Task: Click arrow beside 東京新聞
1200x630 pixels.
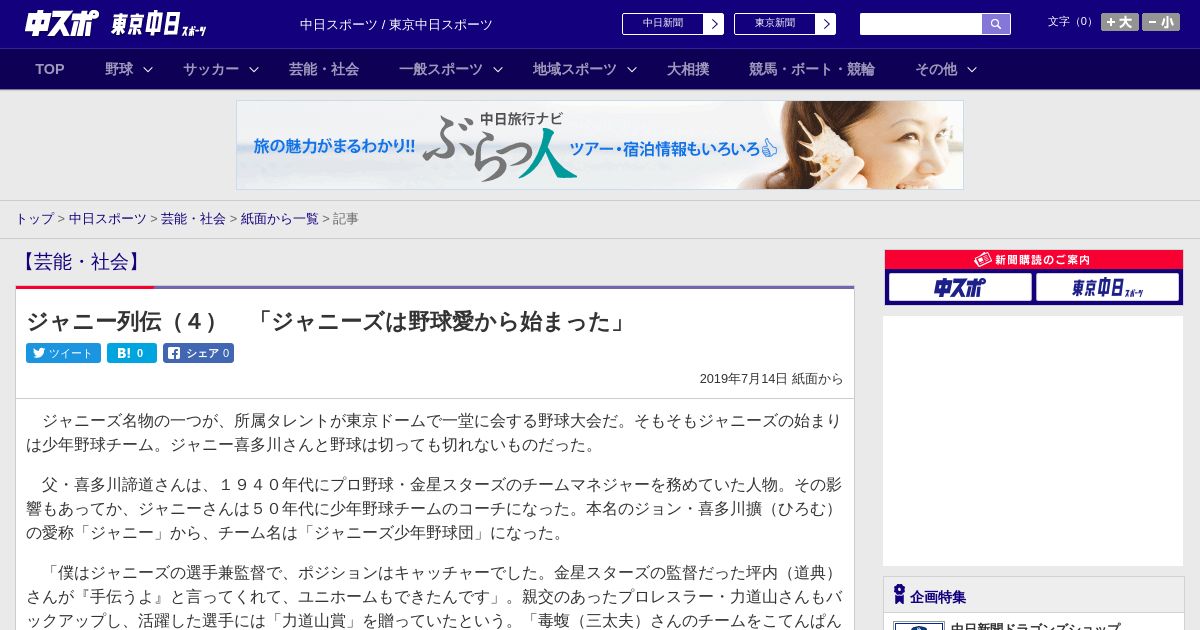Action: [826, 24]
